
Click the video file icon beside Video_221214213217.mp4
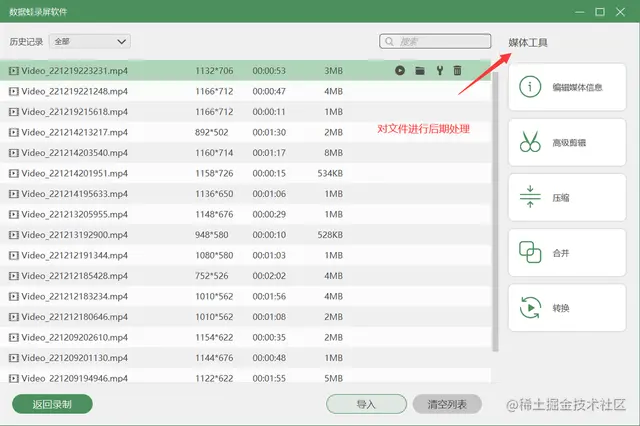14,132
